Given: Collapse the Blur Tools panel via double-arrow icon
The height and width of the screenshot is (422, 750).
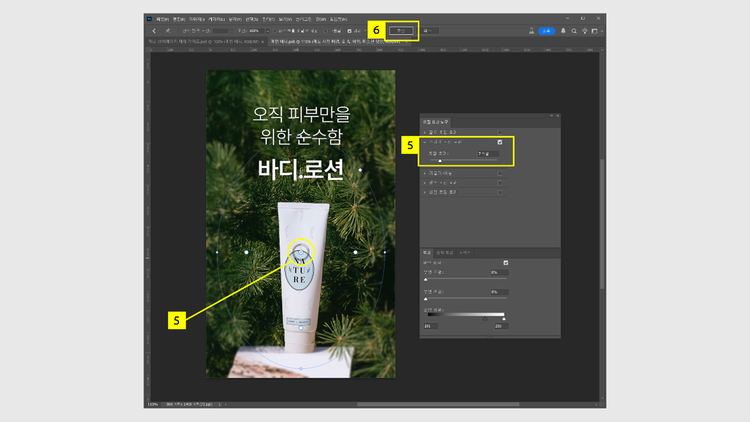Looking at the screenshot, I should point(551,116).
